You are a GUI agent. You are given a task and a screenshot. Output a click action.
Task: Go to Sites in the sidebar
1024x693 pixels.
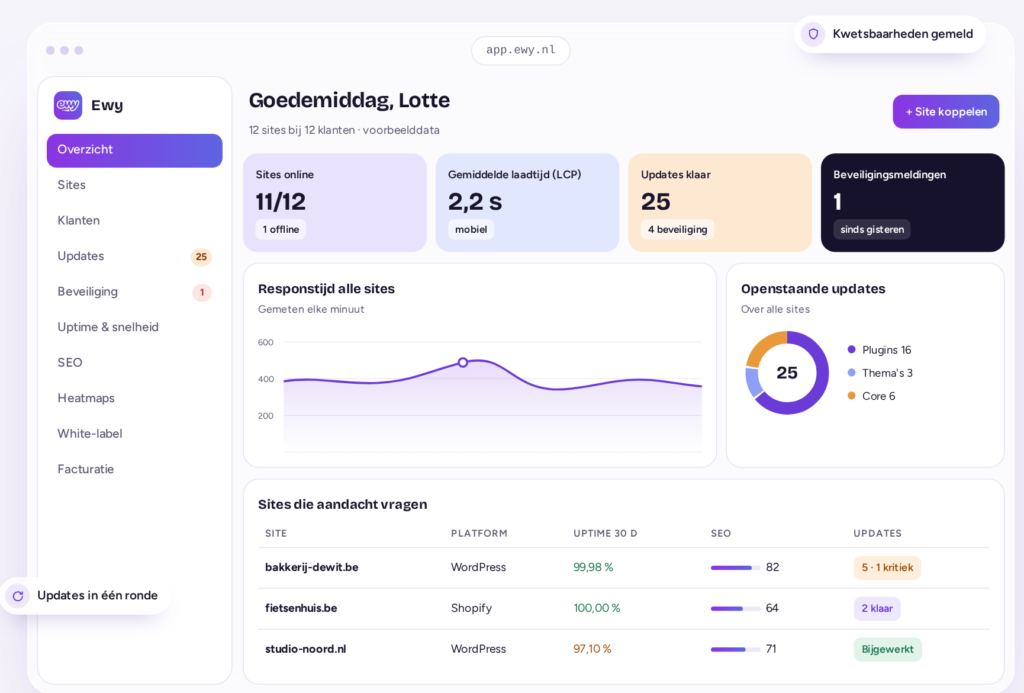(135, 185)
